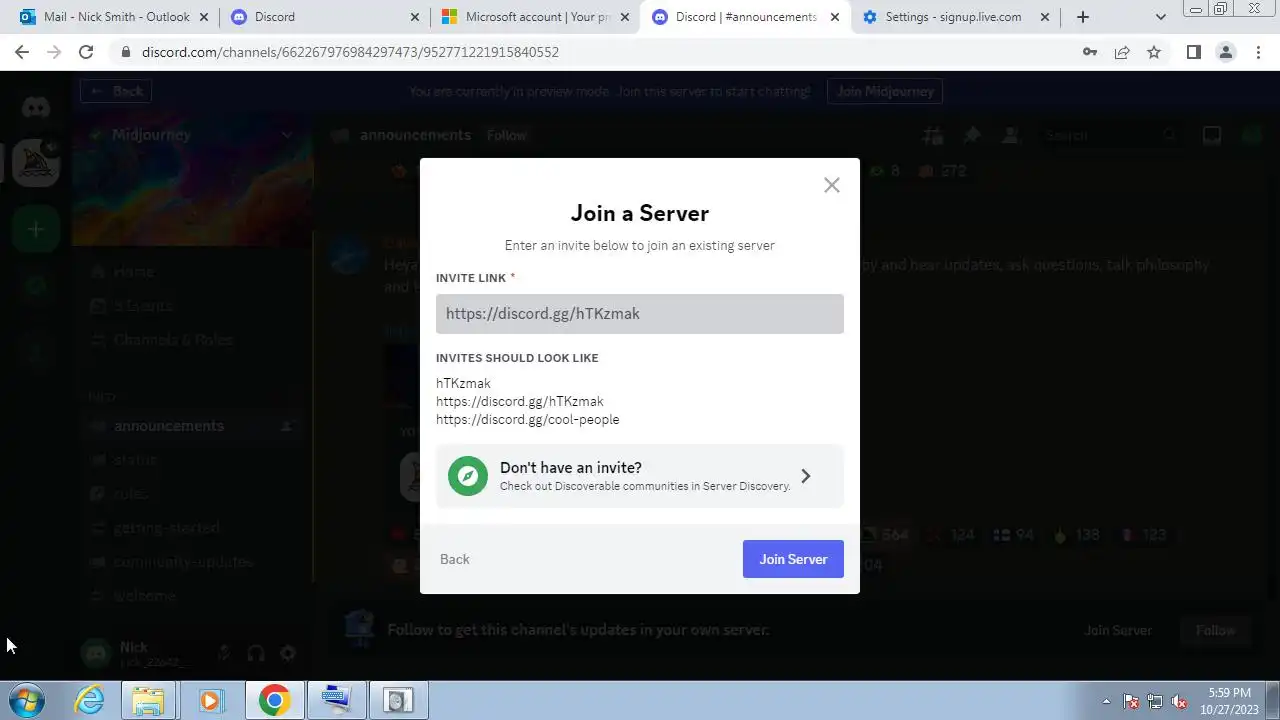Click the Join Server button in dialog
This screenshot has width=1280, height=720.
pyautogui.click(x=793, y=559)
